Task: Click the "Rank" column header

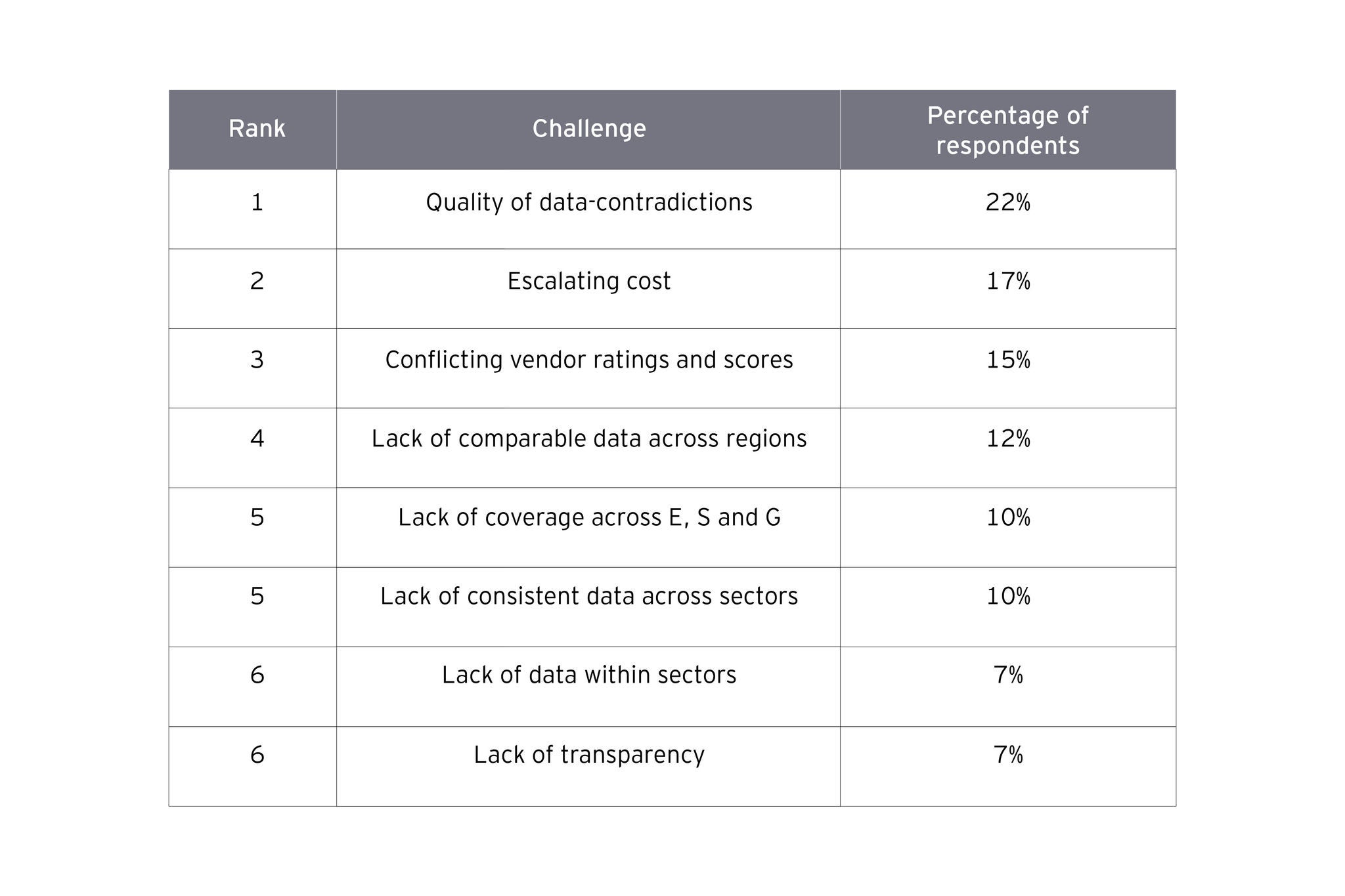Action: click(x=257, y=129)
